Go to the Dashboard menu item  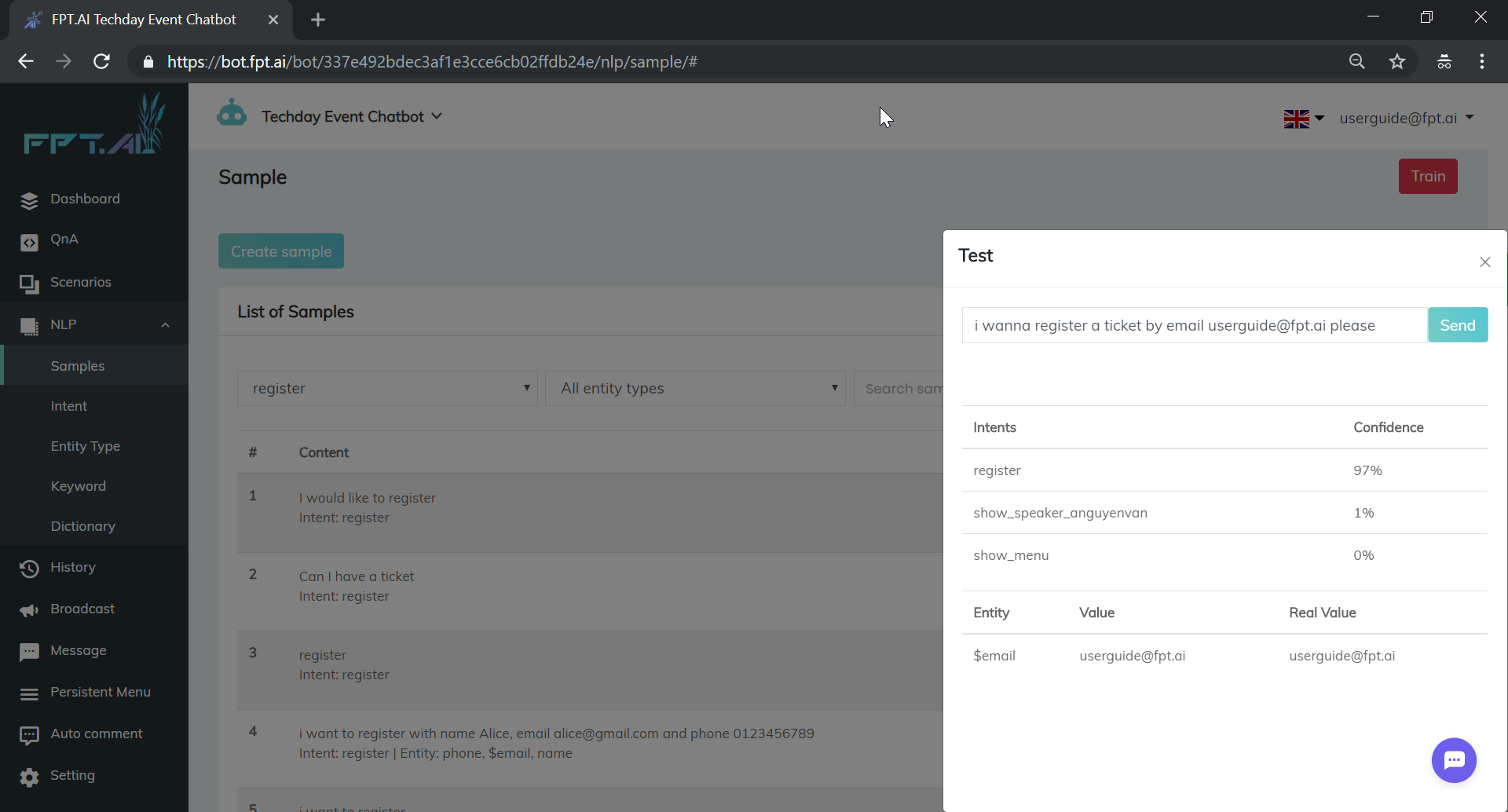coord(85,199)
